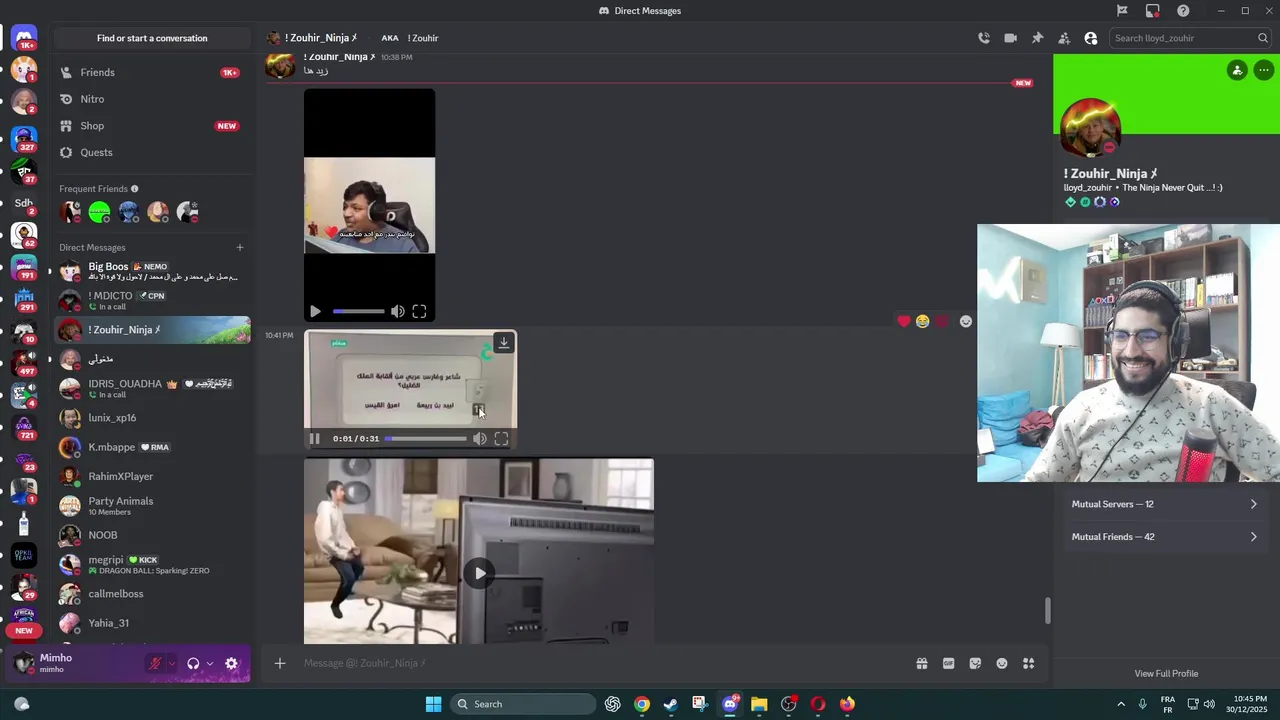1280x720 pixels.
Task: Add the laughing emoji reaction
Action: (x=923, y=321)
